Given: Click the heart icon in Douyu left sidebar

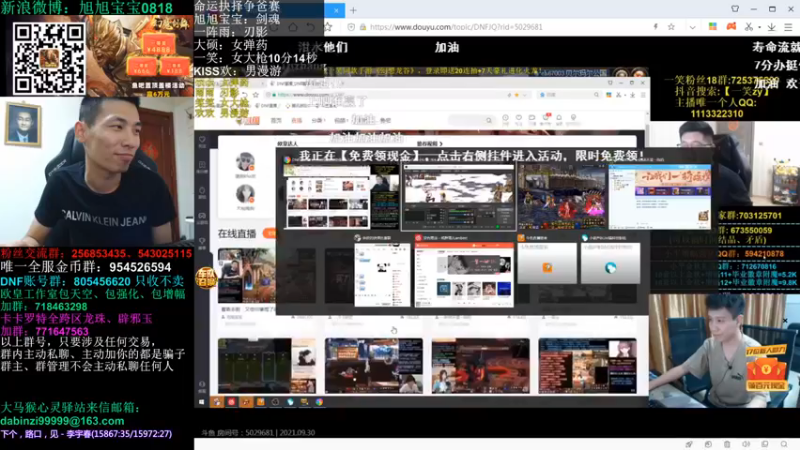Looking at the screenshot, I should [202, 141].
